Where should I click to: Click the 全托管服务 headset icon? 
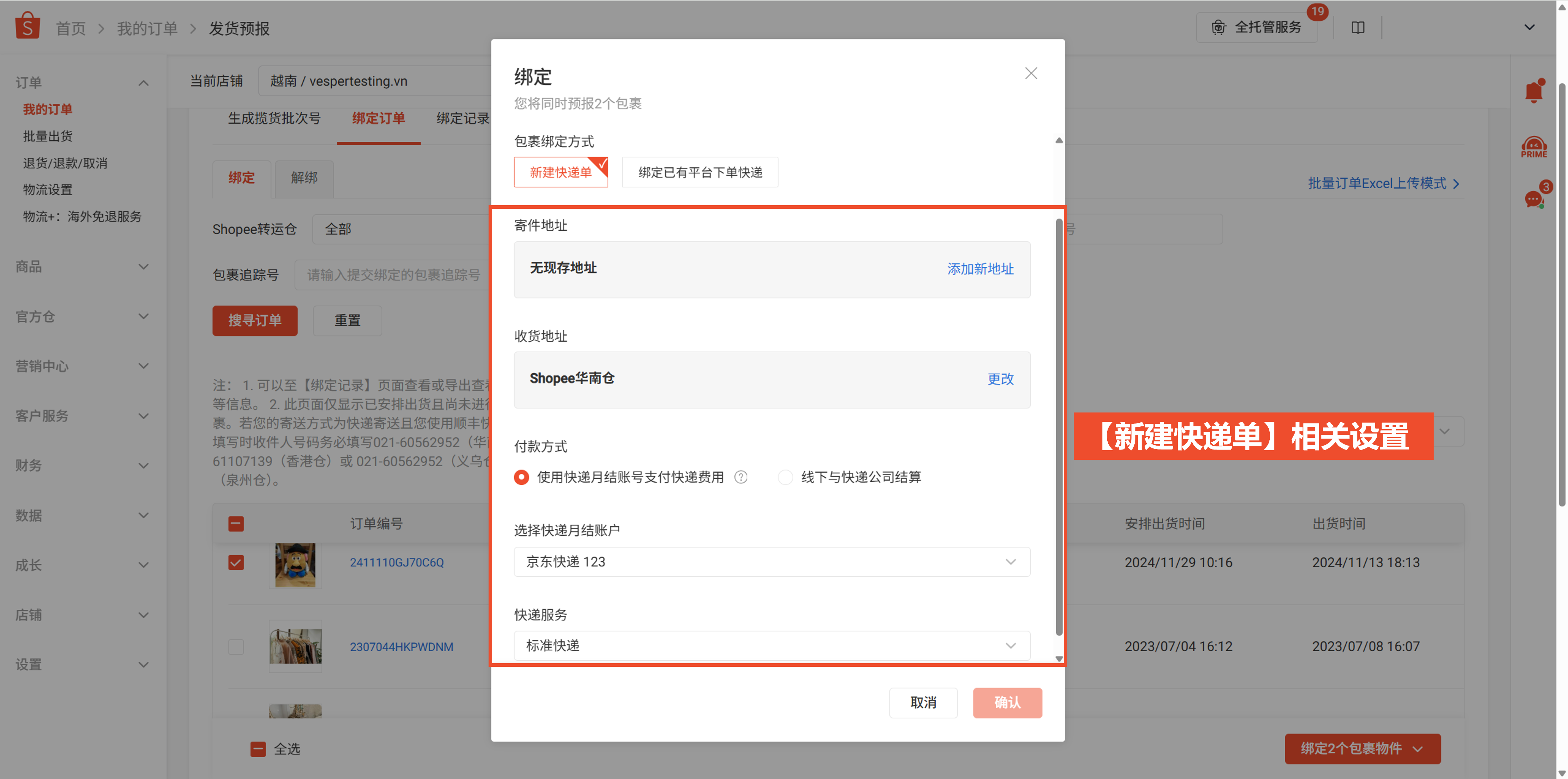(x=1219, y=27)
